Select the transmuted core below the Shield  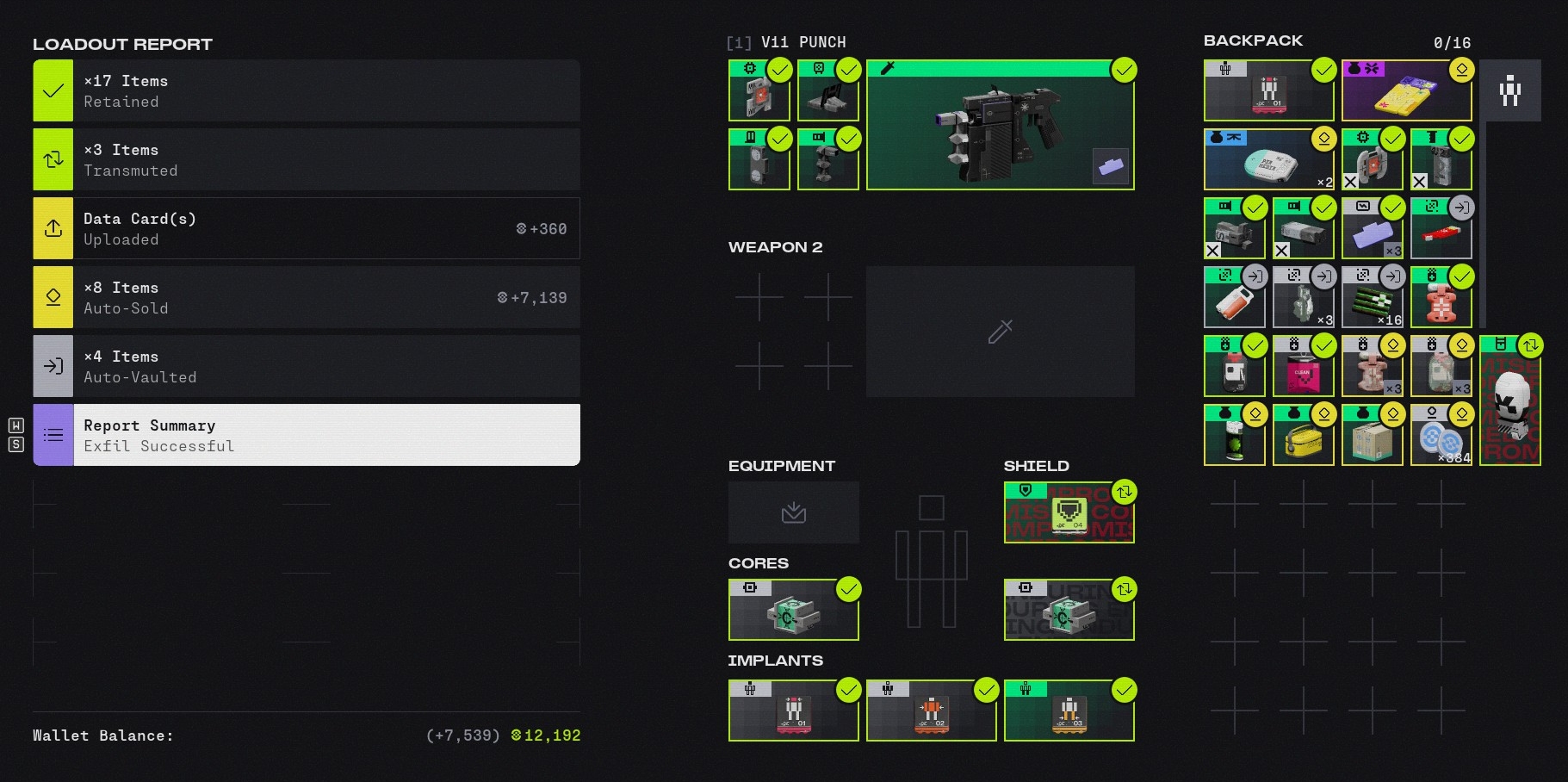pos(1069,610)
